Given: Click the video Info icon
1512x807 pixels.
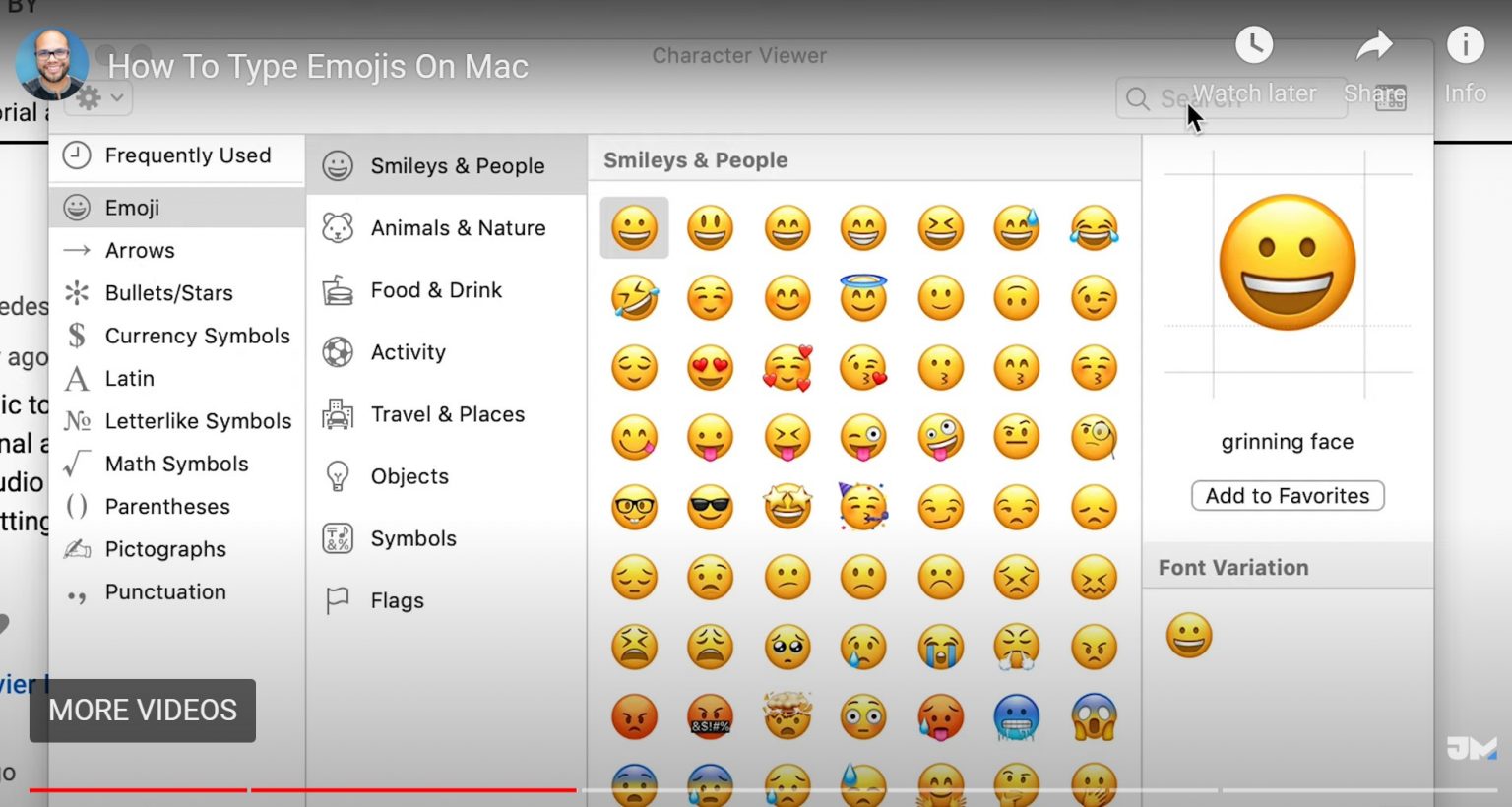Looking at the screenshot, I should 1465,45.
